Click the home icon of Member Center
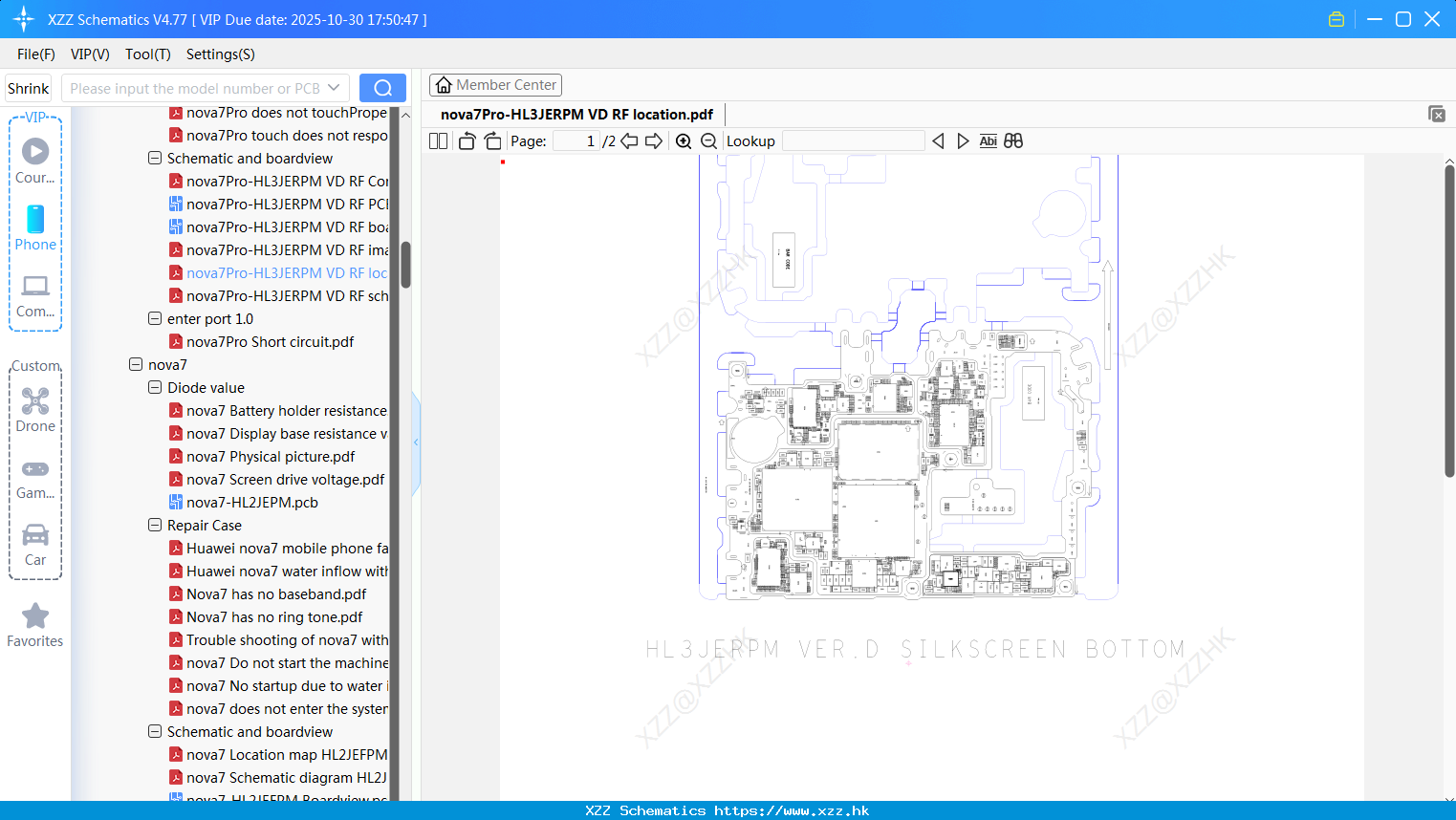The image size is (1456, 820). pyautogui.click(x=444, y=85)
